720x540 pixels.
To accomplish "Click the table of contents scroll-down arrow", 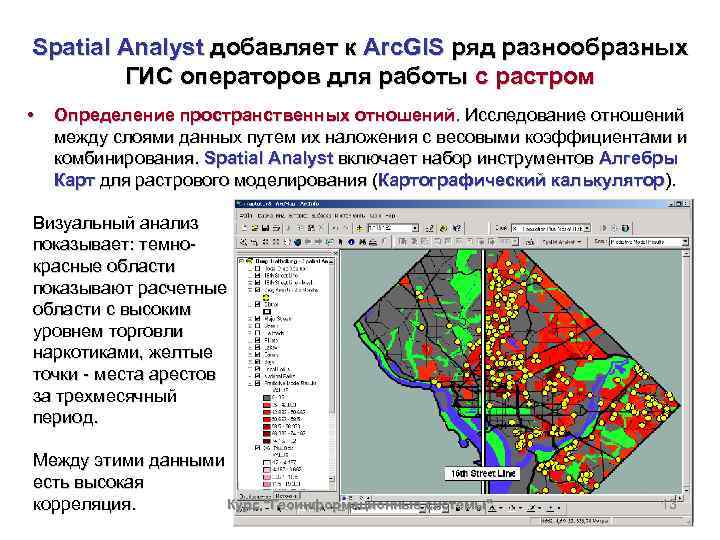I will pos(332,478).
